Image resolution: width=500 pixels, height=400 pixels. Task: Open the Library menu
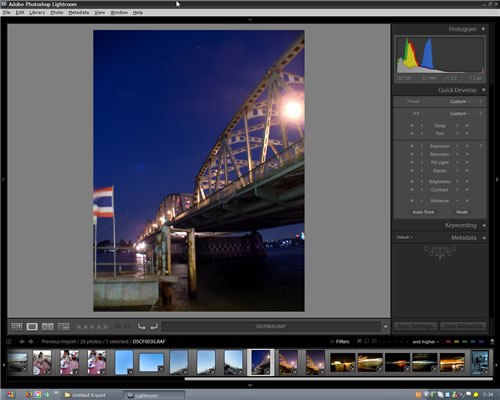[37, 12]
